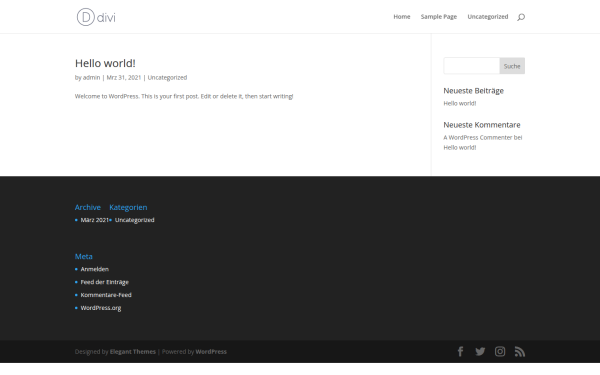
Task: Open Uncategorized in the top navigation
Action: 488,17
